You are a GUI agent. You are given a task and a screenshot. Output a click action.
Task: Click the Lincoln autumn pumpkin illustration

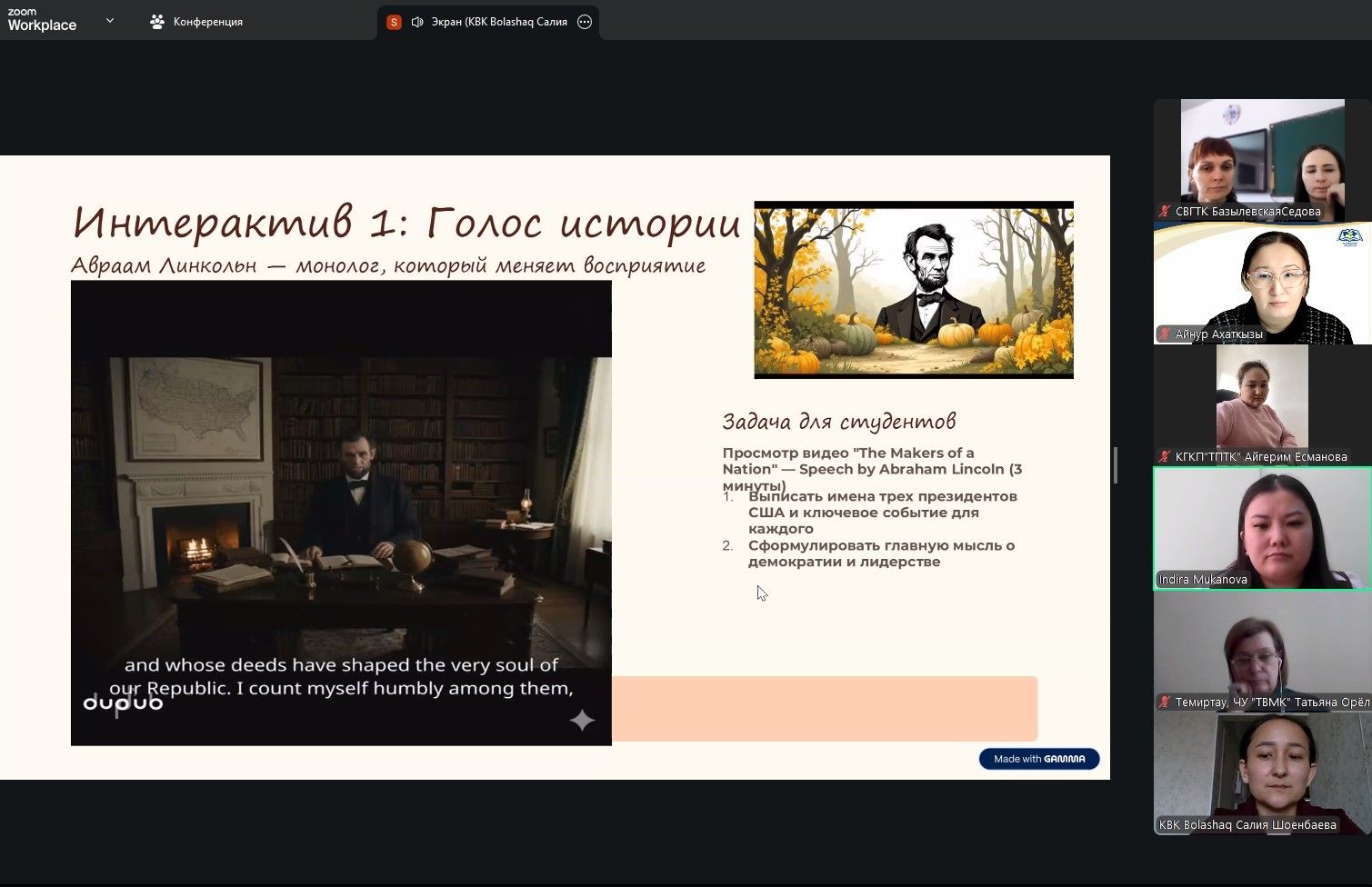(913, 290)
